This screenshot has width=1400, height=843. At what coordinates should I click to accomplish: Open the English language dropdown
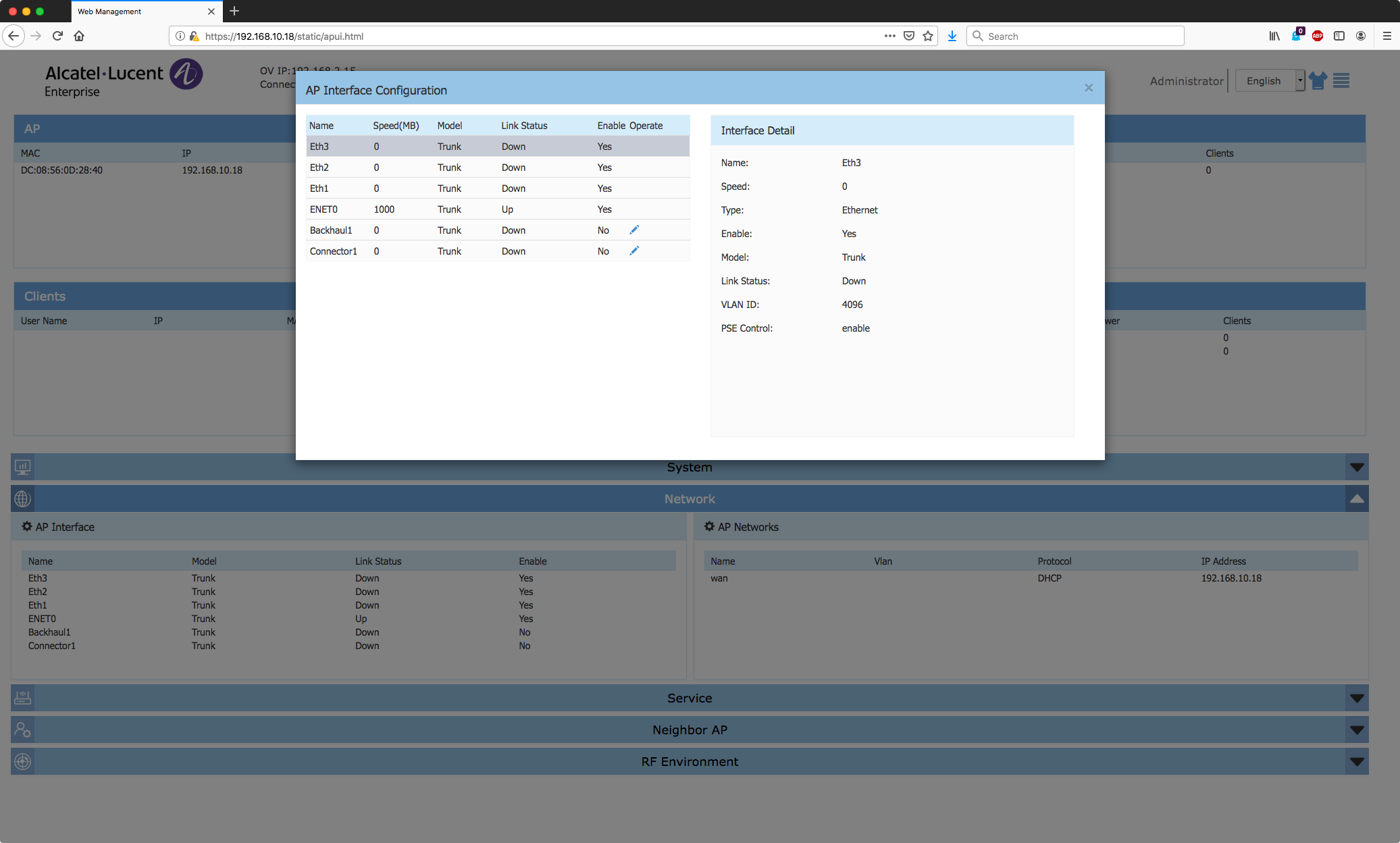1270,81
